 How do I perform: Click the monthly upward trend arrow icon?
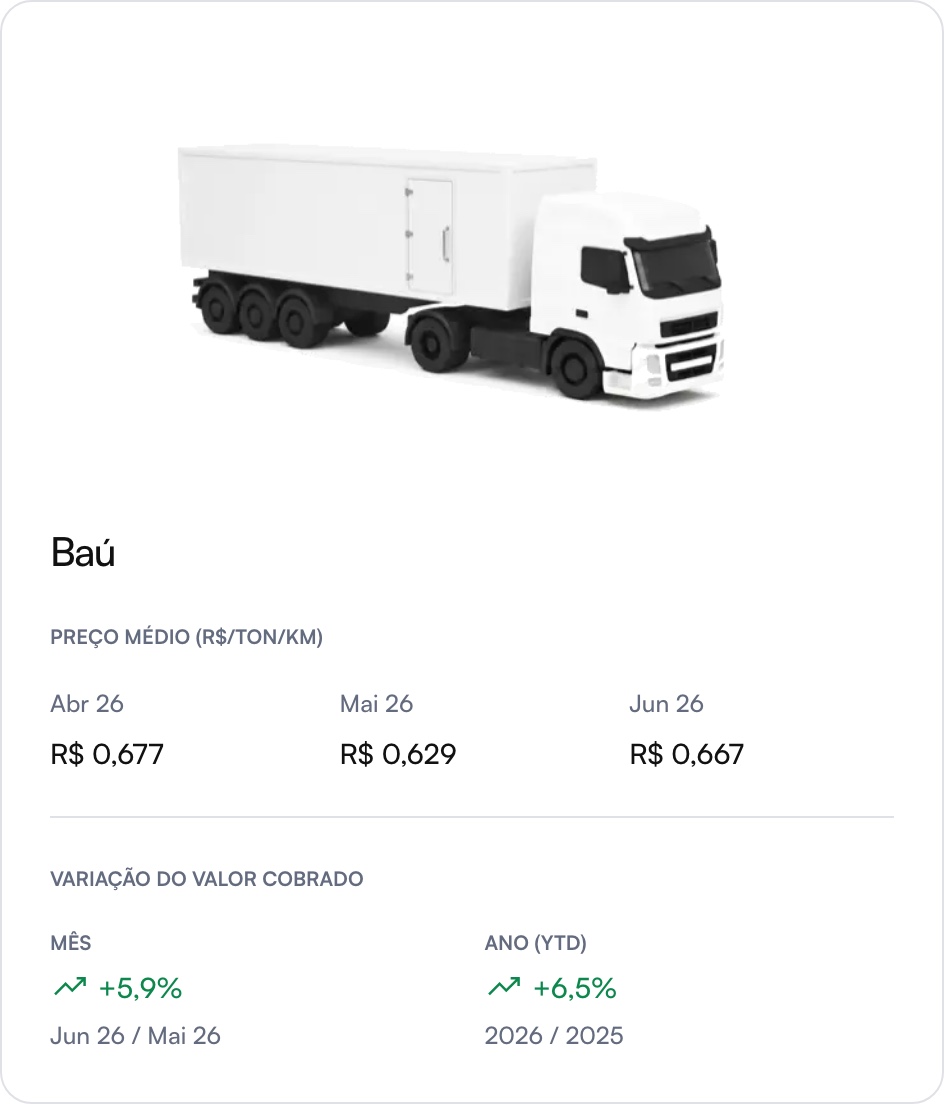70,987
